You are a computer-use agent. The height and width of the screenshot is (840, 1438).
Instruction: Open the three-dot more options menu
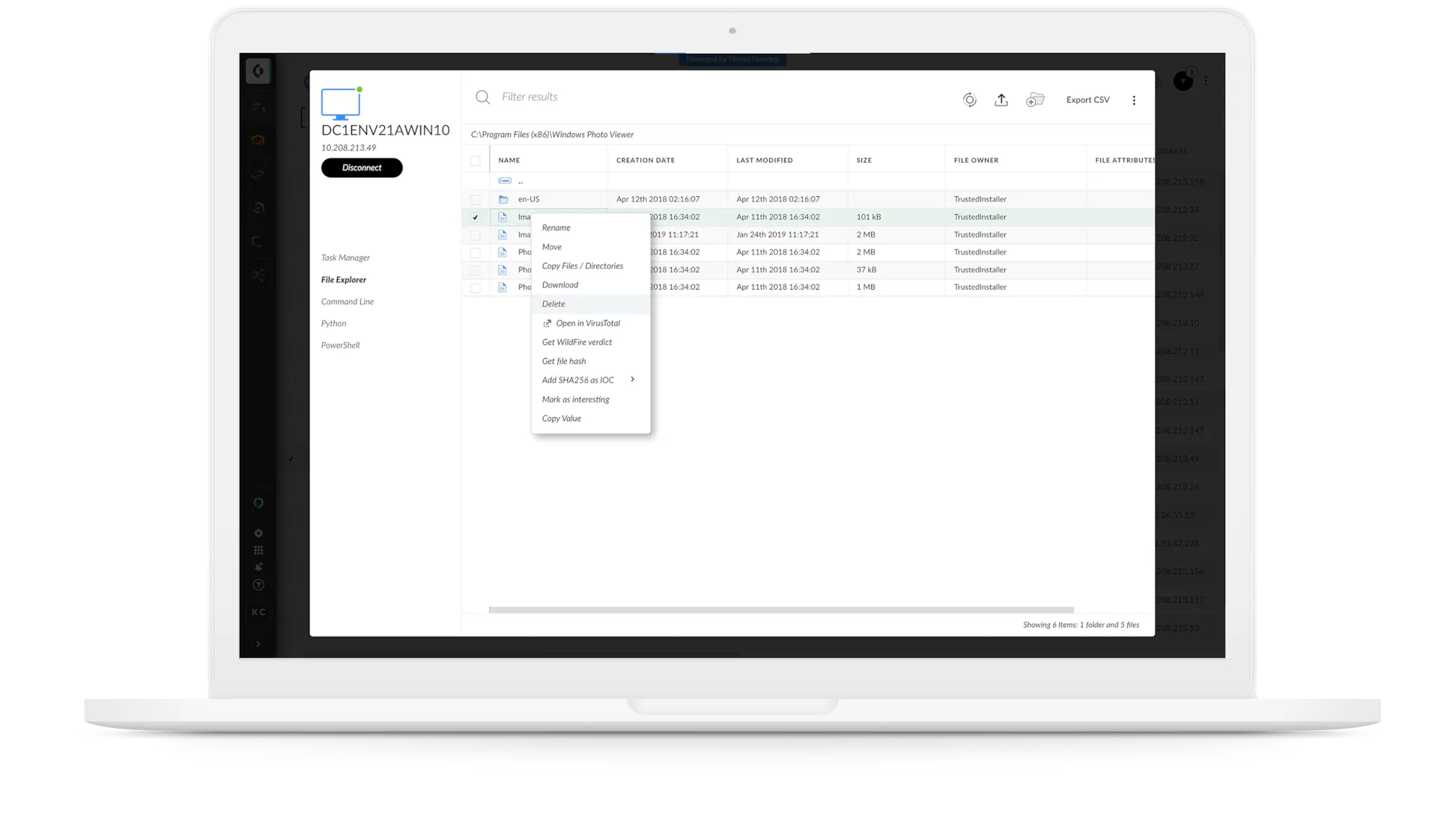(1133, 100)
